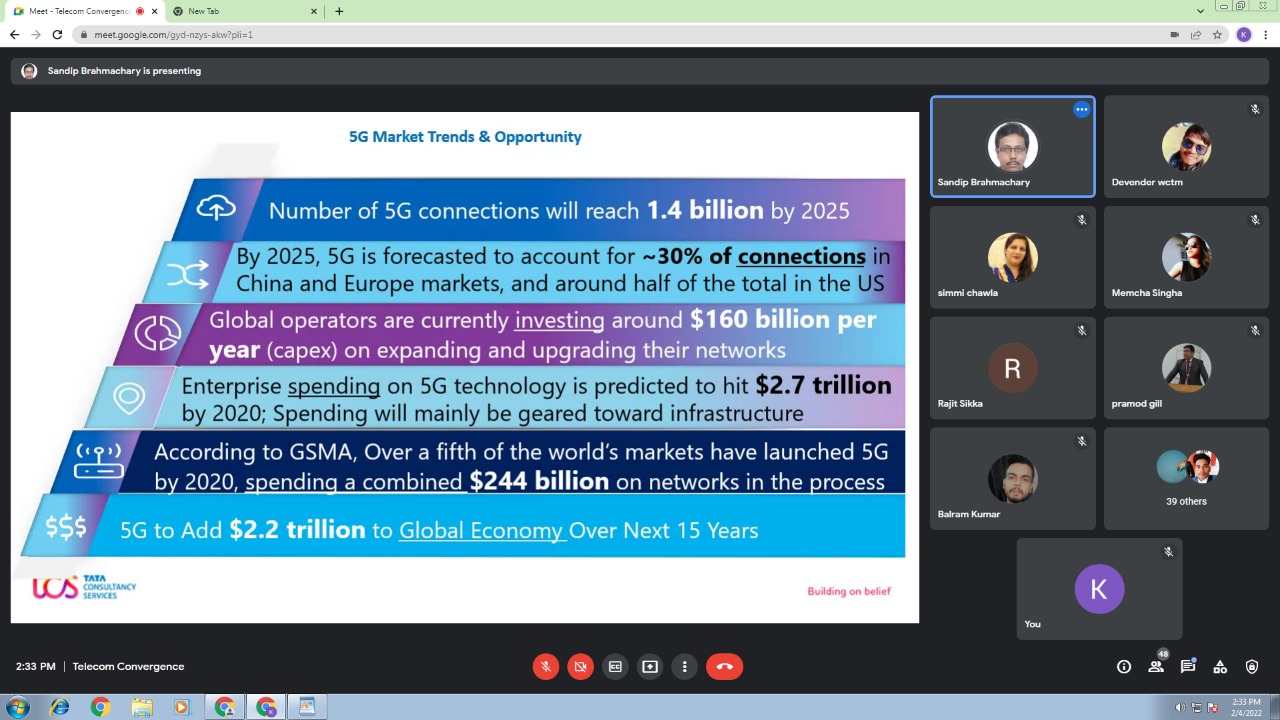Open Windows Start menu
This screenshot has width=1280, height=720.
point(17,707)
